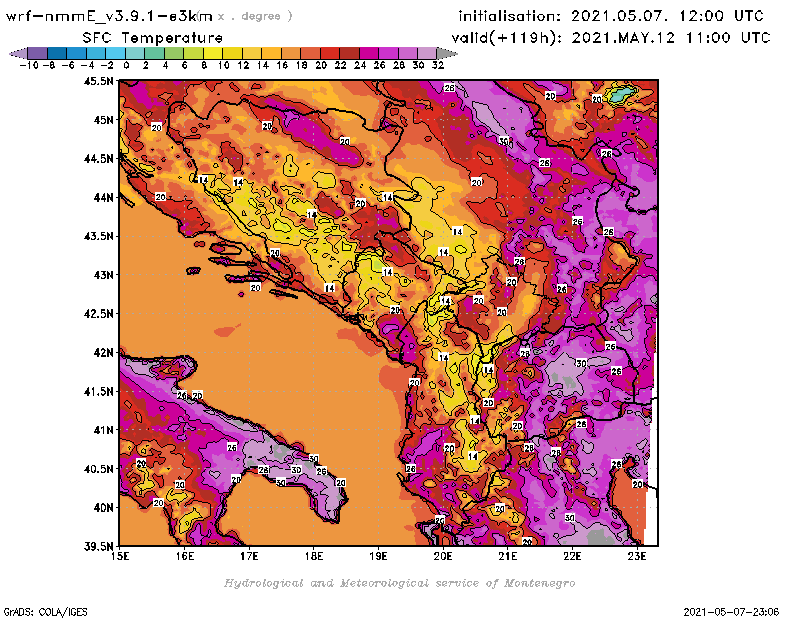This screenshot has height=618, width=800.
Task: Click the 40N latitude label
Action: click(103, 508)
